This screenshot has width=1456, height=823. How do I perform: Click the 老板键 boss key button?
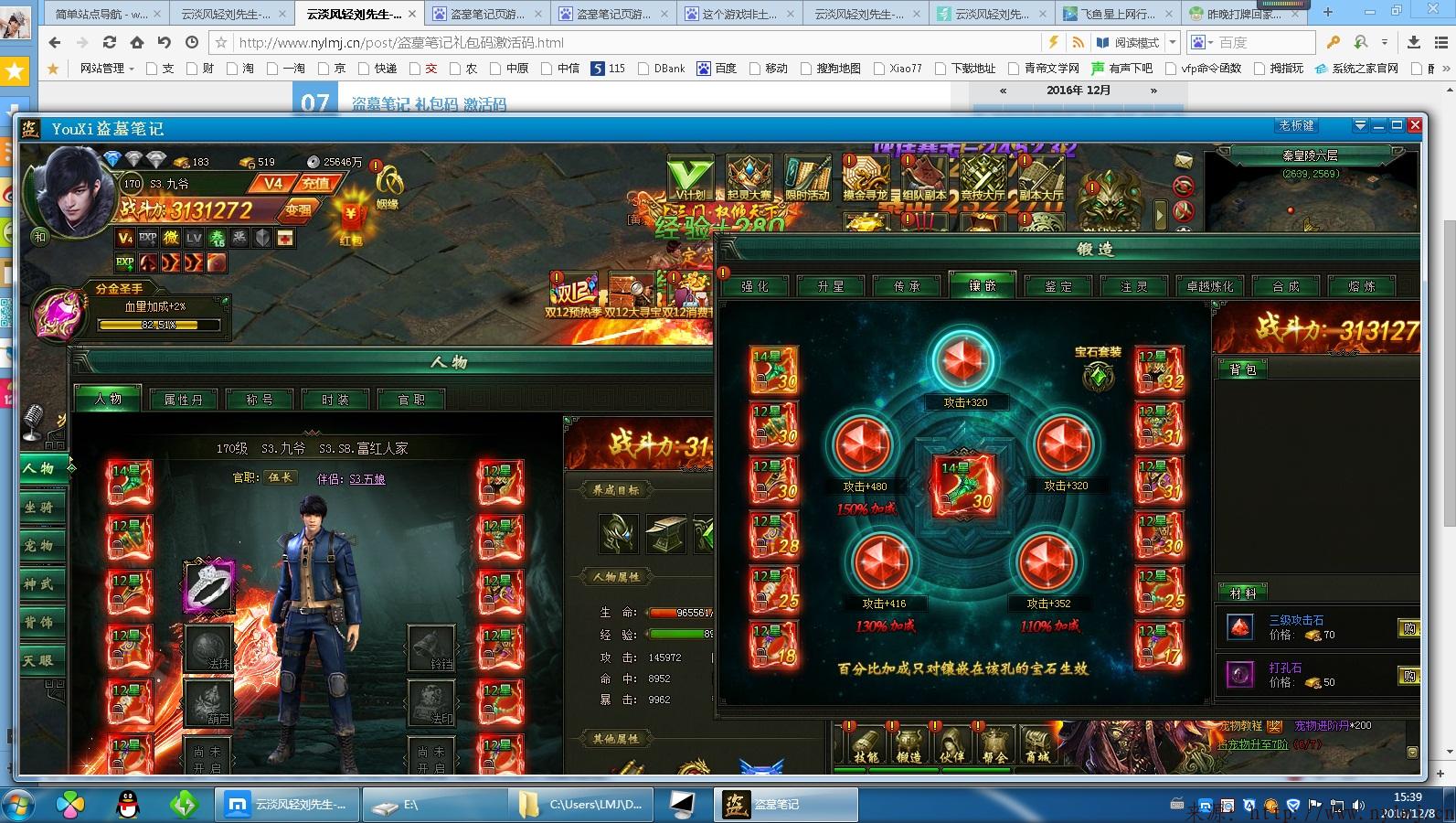click(x=1297, y=126)
